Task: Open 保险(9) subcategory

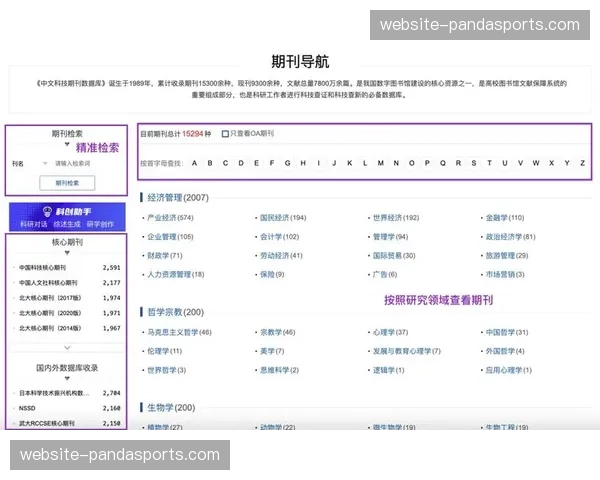Action: pyautogui.click(x=272, y=274)
